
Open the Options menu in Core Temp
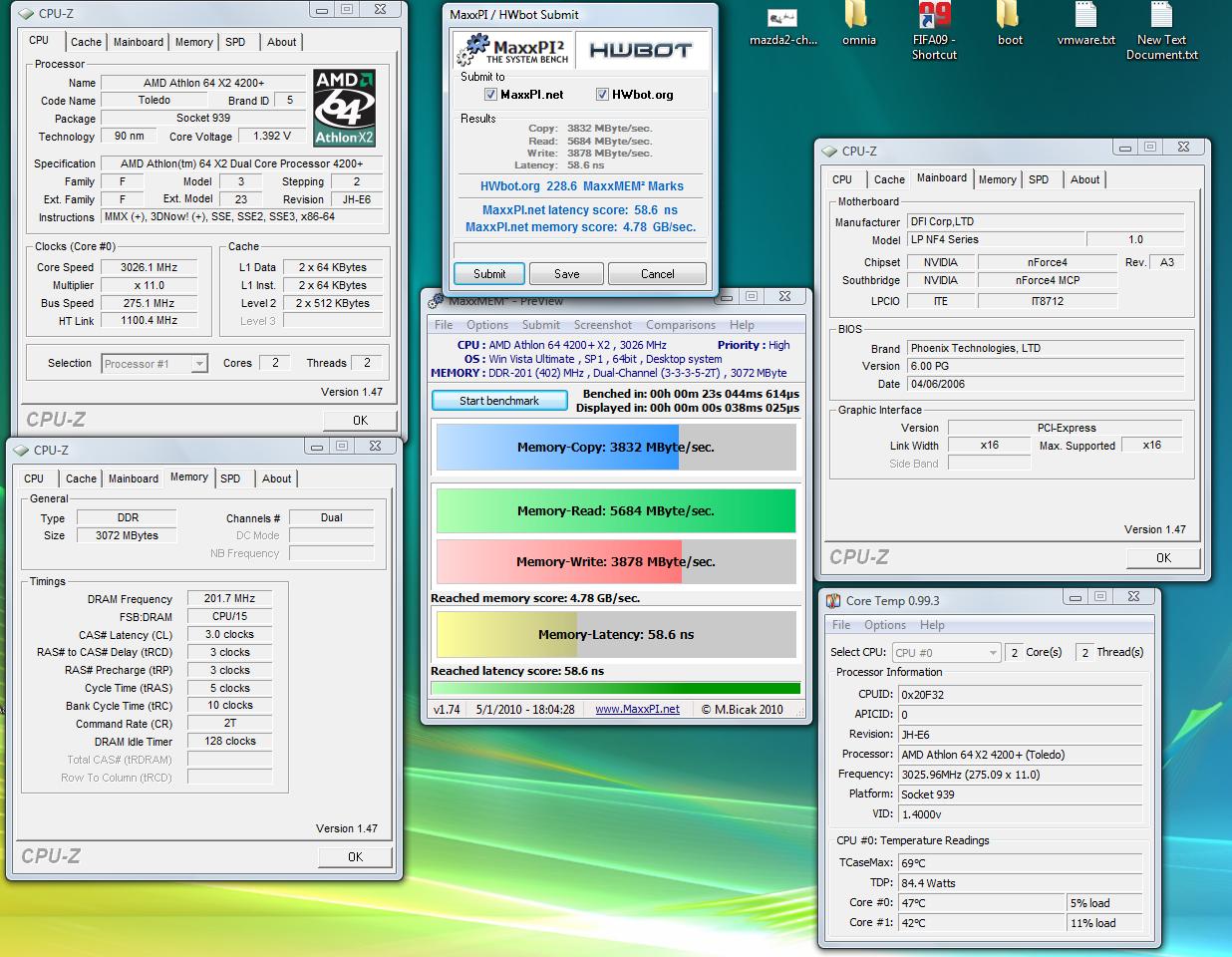885,625
